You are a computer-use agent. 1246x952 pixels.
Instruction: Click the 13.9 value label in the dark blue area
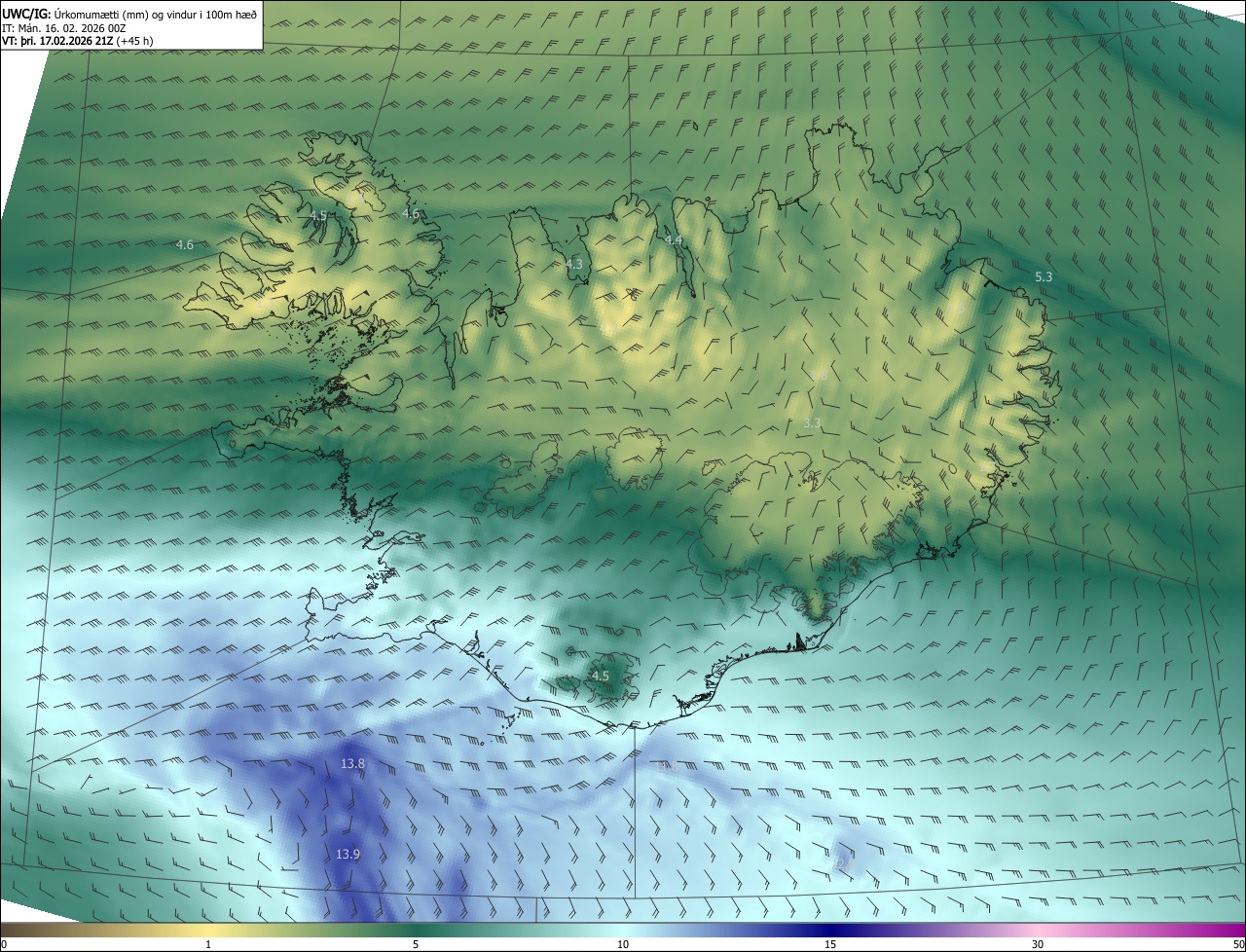pos(348,854)
